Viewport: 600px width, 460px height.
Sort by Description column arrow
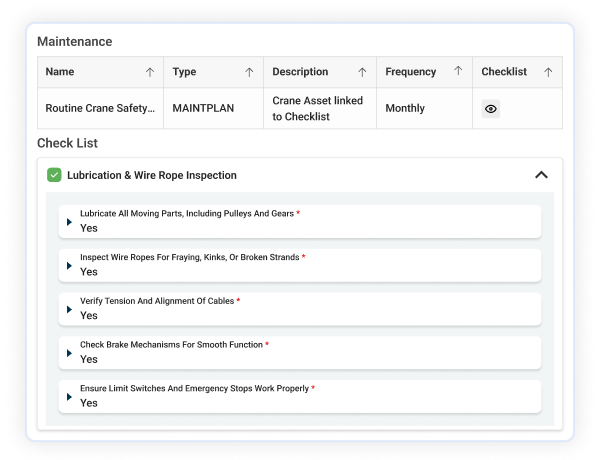[362, 72]
